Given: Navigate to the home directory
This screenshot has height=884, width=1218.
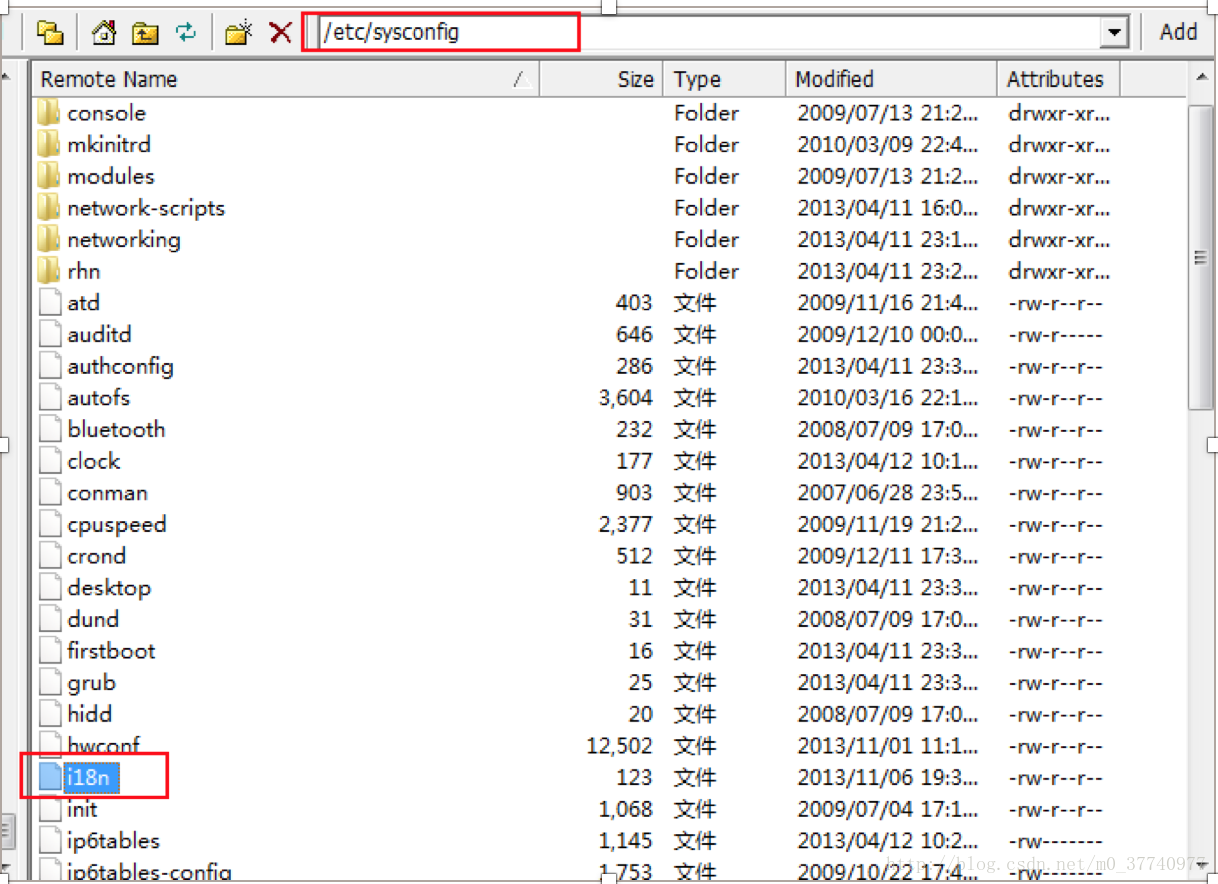Looking at the screenshot, I should point(103,31).
